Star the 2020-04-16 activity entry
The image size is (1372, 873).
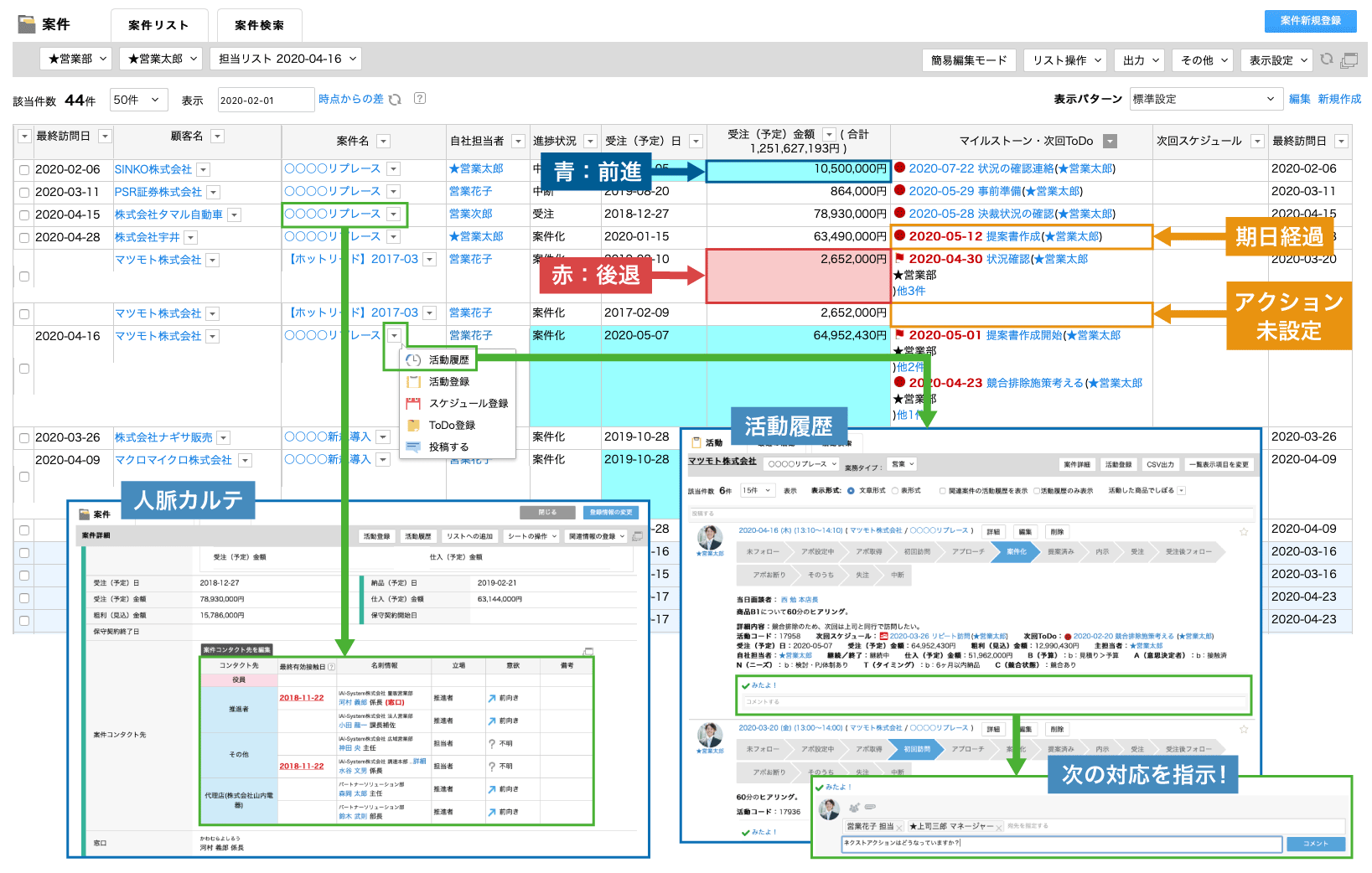pos(1244,532)
